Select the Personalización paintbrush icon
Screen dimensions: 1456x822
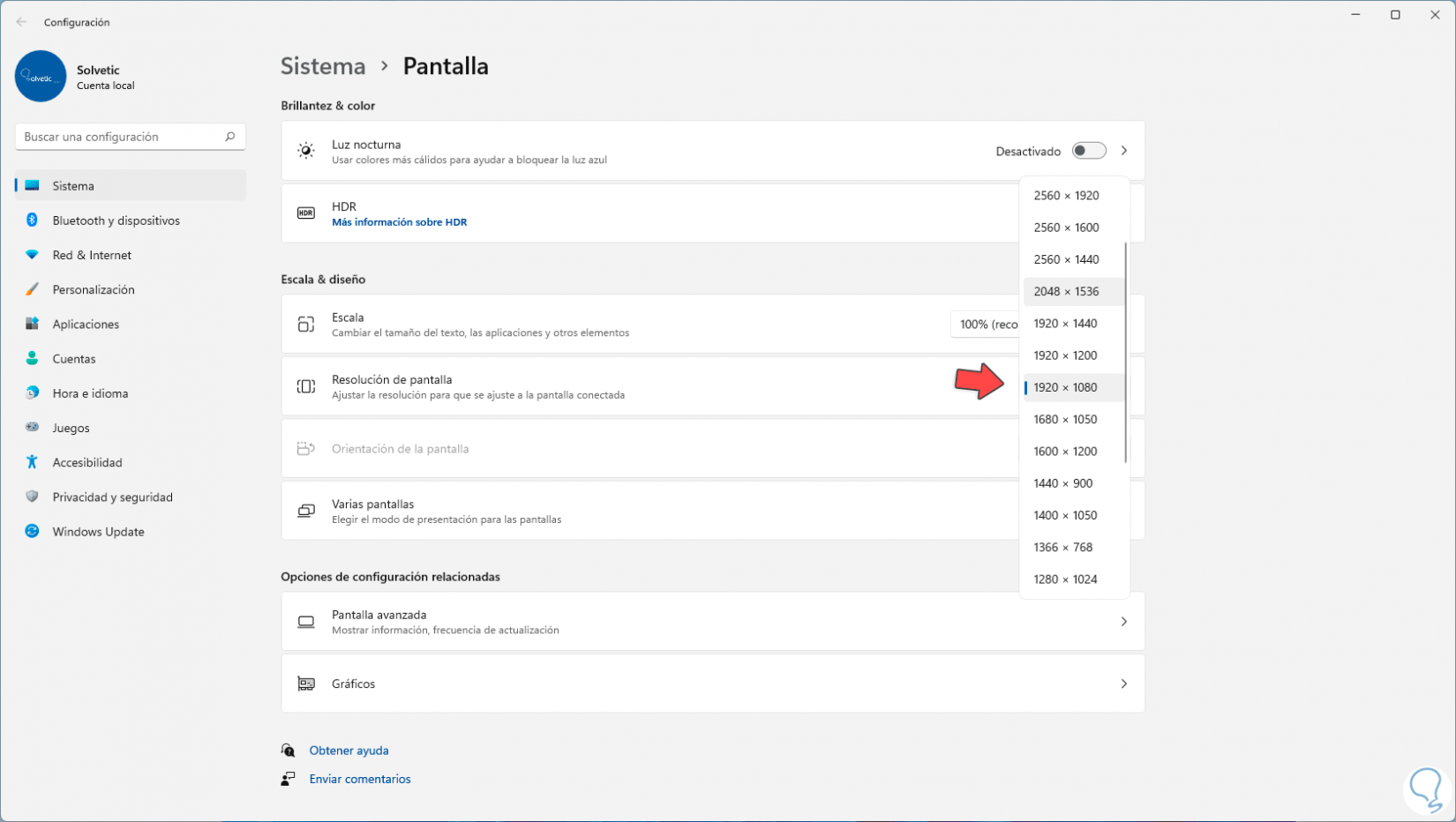(32, 289)
